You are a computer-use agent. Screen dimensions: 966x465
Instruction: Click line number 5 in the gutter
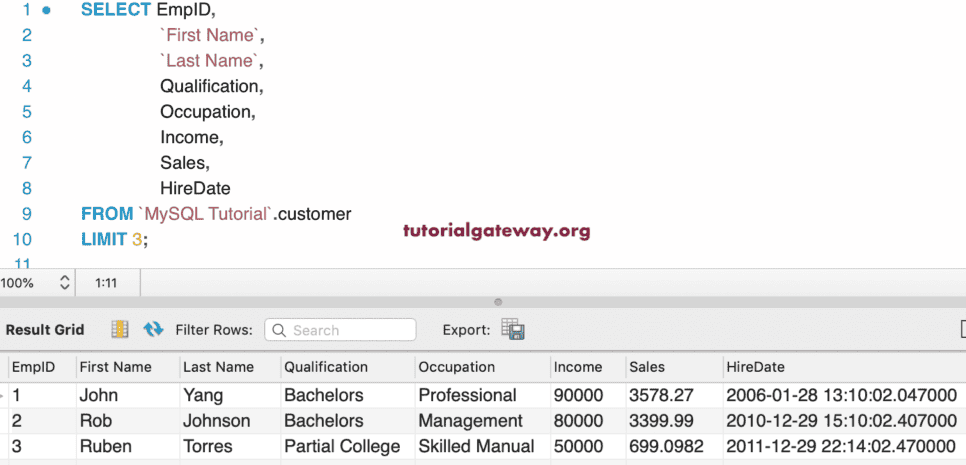26,111
